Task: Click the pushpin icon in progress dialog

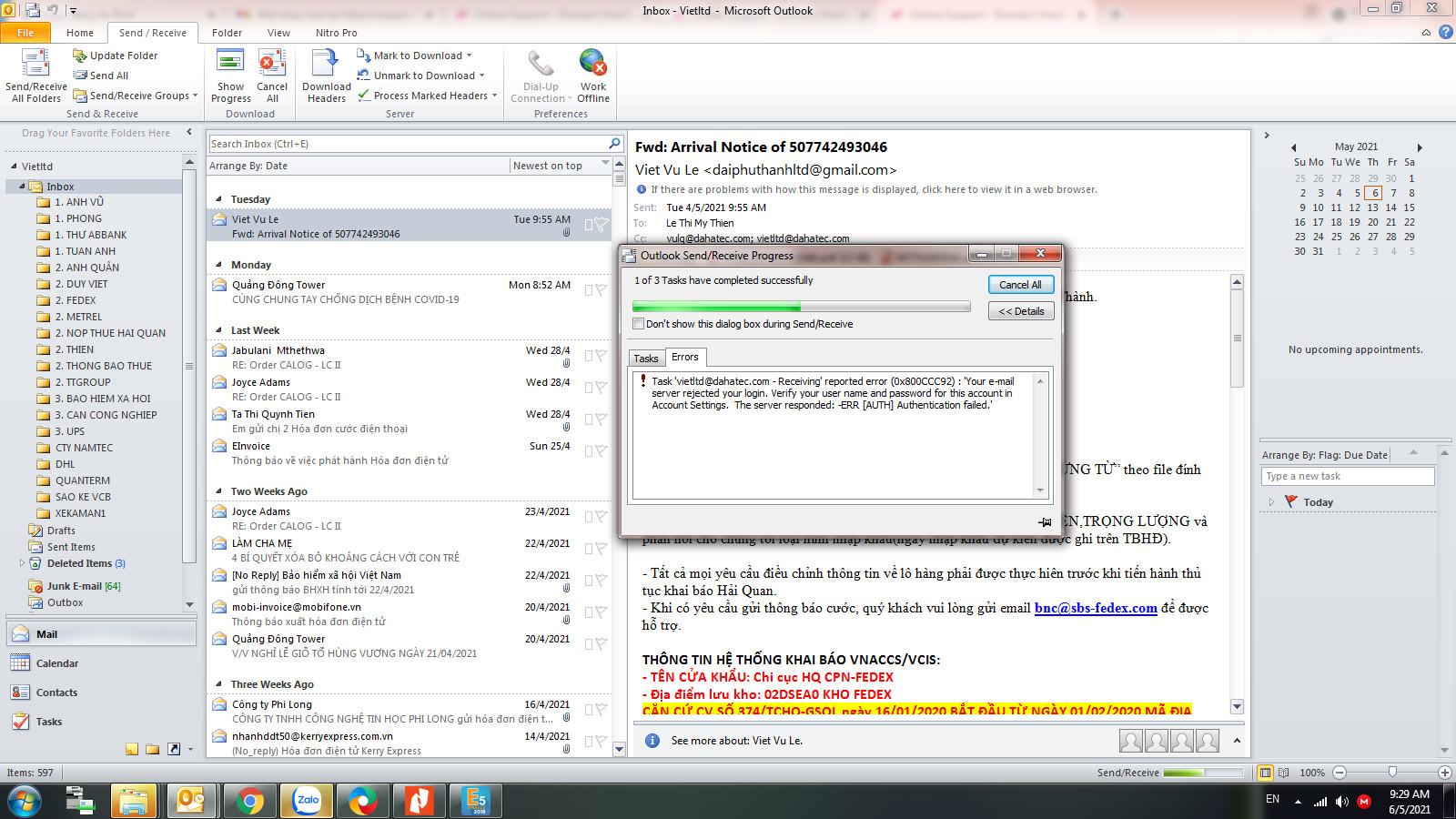Action: (1045, 521)
